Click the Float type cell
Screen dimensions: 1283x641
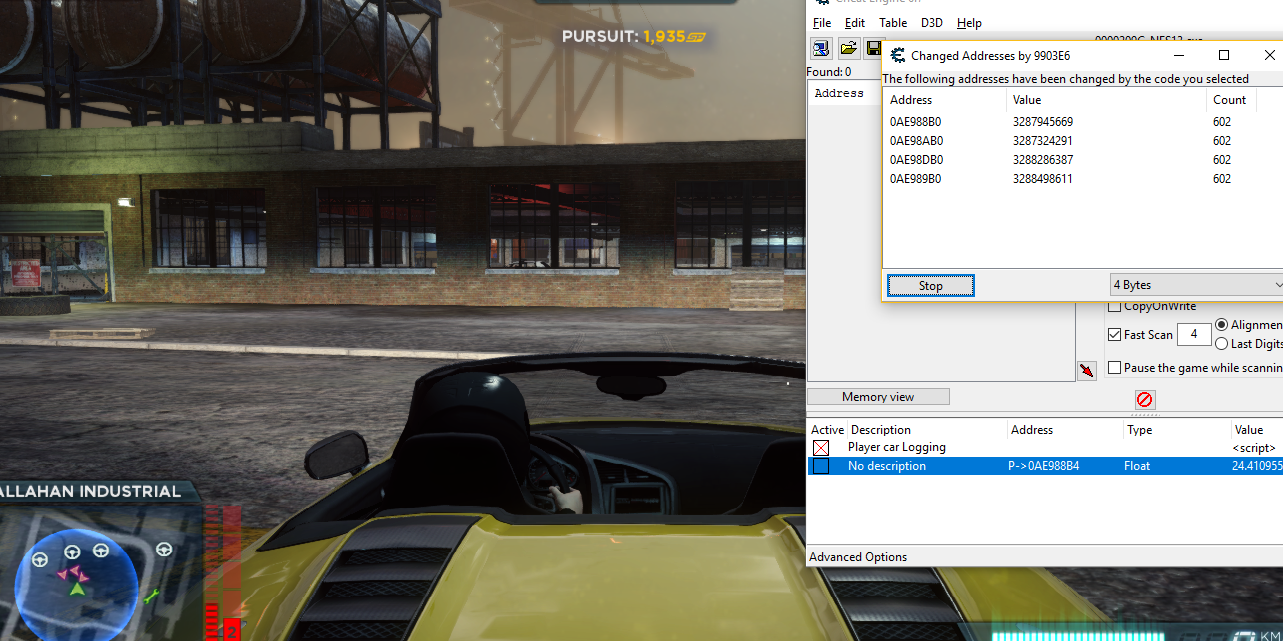[1139, 466]
